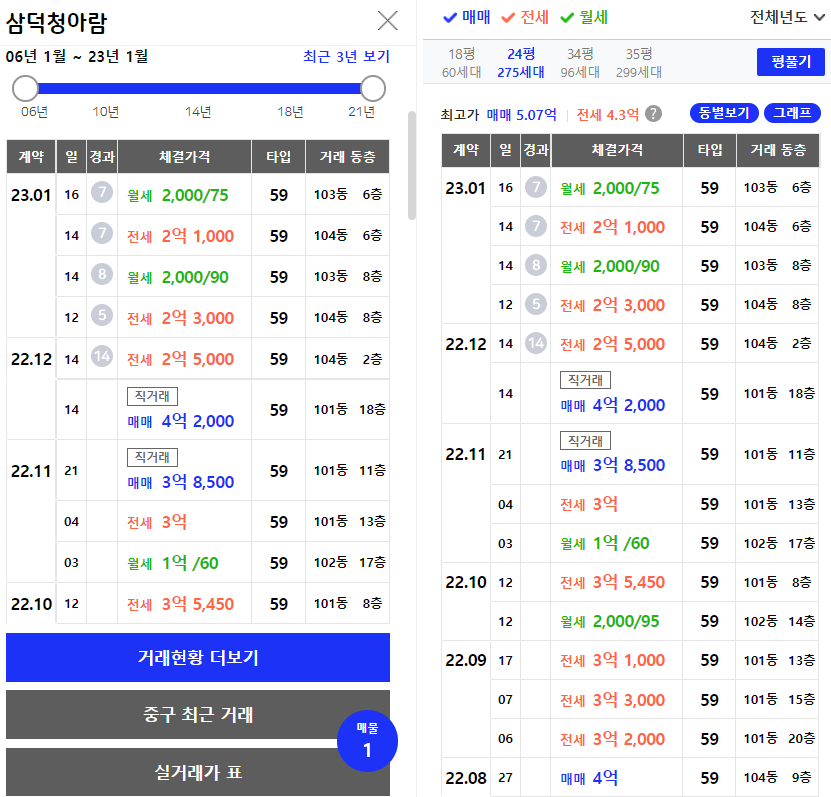
Task: Close the 삼덕청아람 panel with X icon
Action: (x=387, y=21)
